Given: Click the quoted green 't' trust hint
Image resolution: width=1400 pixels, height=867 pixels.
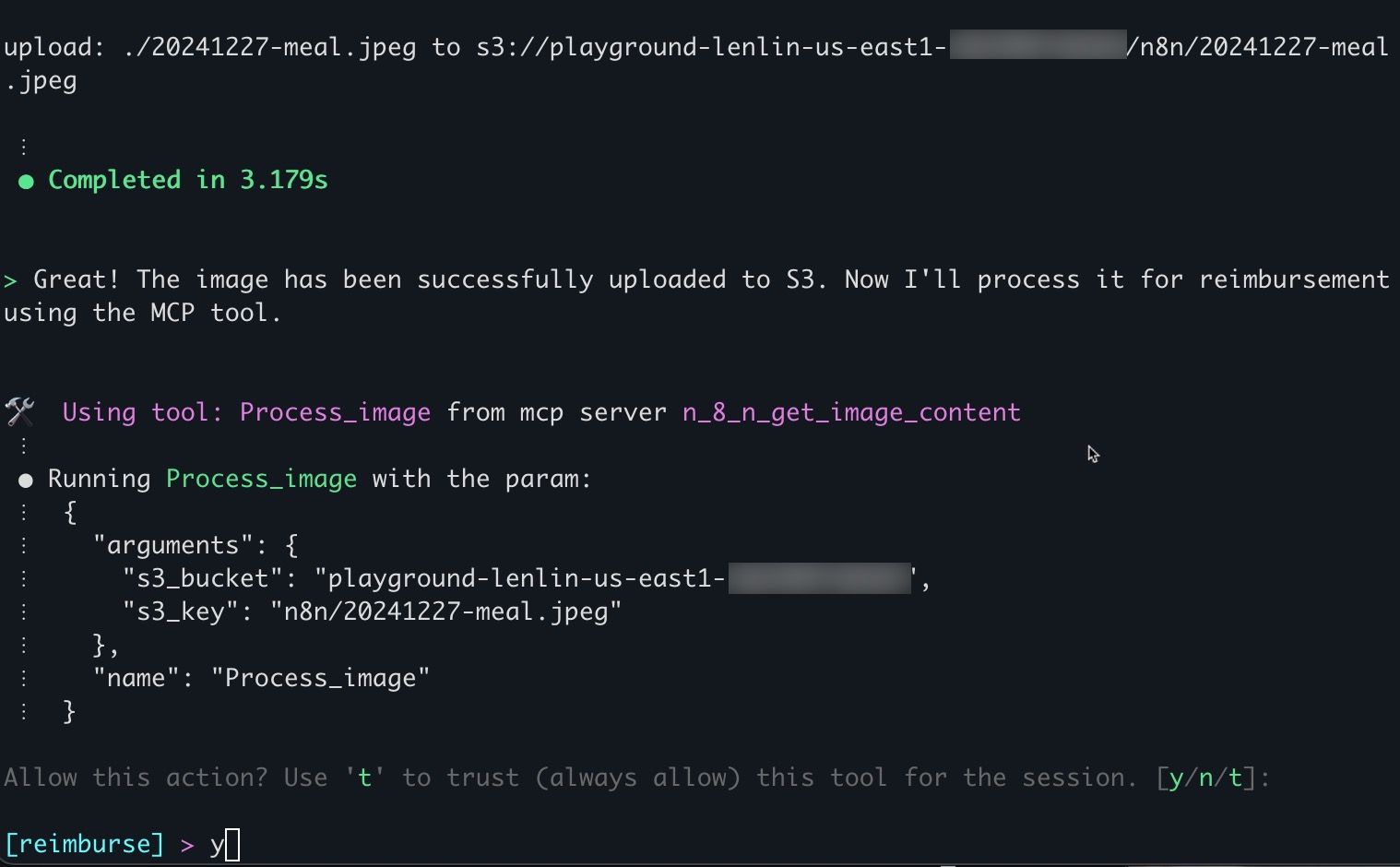Looking at the screenshot, I should tap(365, 778).
